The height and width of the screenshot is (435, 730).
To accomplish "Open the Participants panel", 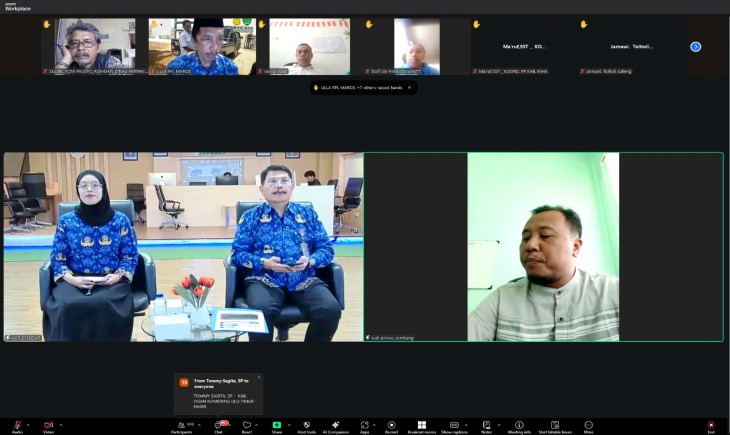I will click(x=182, y=425).
